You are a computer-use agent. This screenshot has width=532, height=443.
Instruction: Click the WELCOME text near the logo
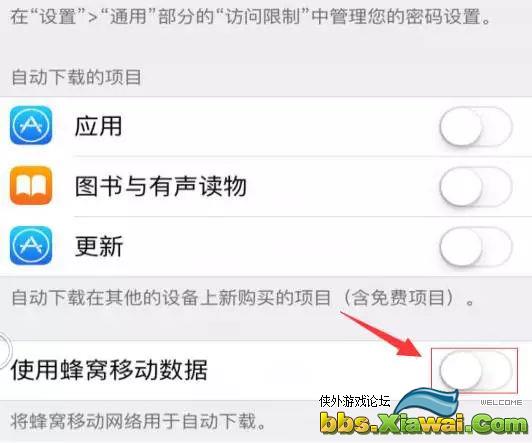(x=501, y=402)
